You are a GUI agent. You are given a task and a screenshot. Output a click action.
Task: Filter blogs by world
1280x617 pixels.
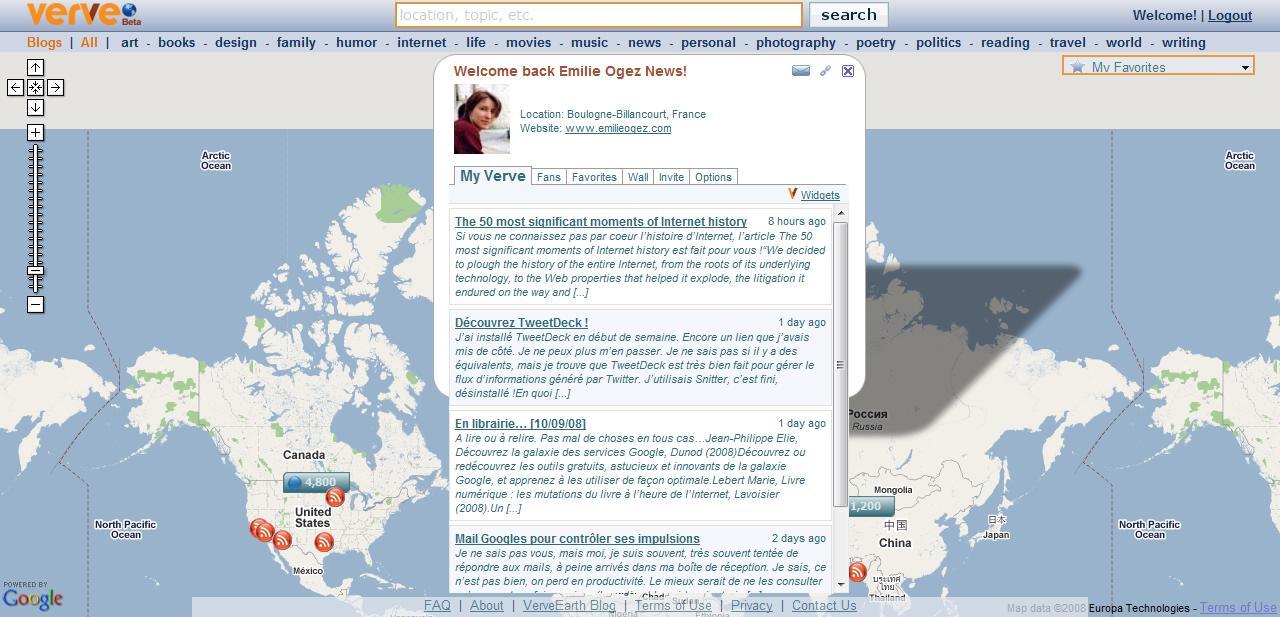click(x=1123, y=42)
